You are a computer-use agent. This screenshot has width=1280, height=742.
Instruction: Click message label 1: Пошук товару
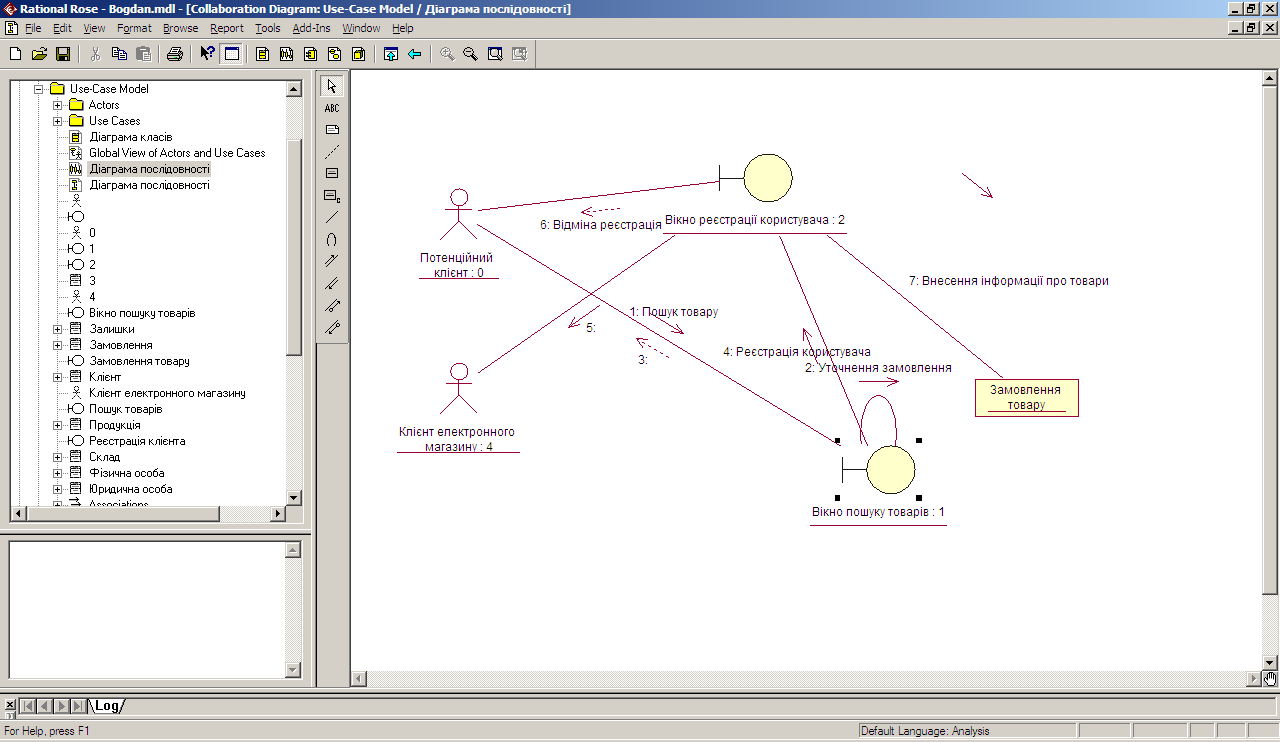point(673,312)
